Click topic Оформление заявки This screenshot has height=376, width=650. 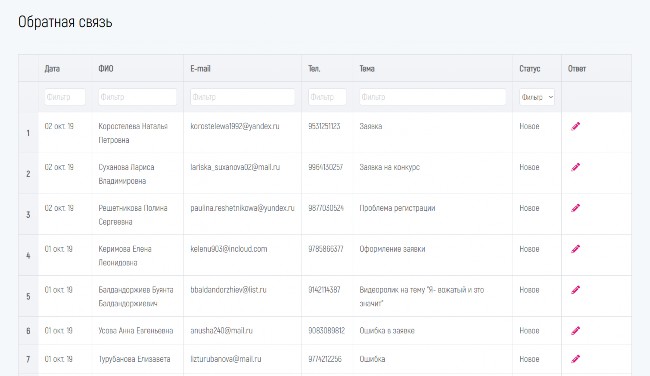click(x=392, y=249)
